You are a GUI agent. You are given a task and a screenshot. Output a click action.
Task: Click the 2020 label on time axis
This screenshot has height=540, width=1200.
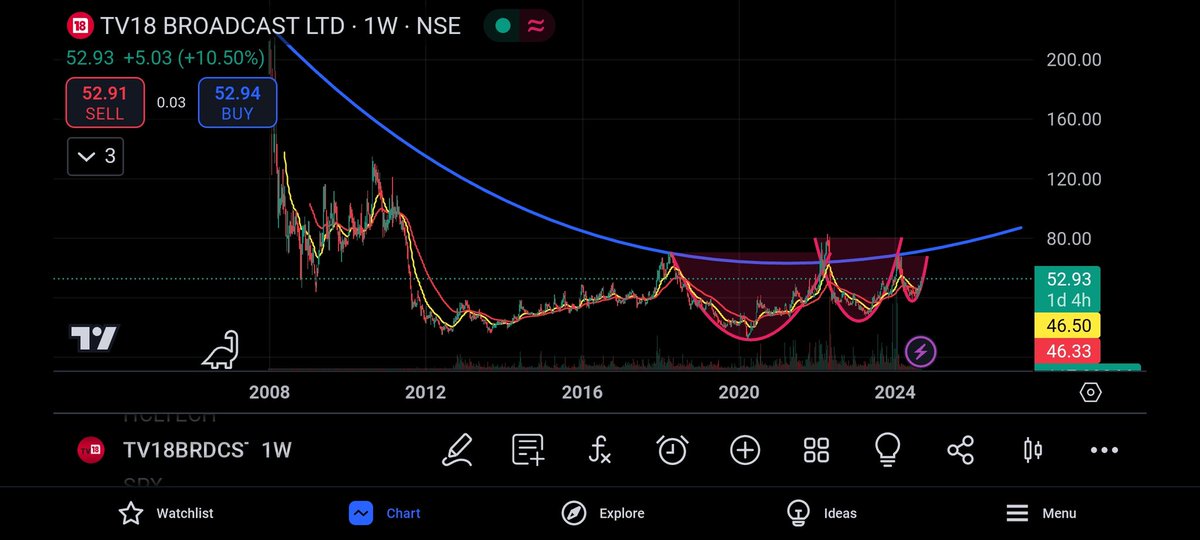tap(739, 392)
